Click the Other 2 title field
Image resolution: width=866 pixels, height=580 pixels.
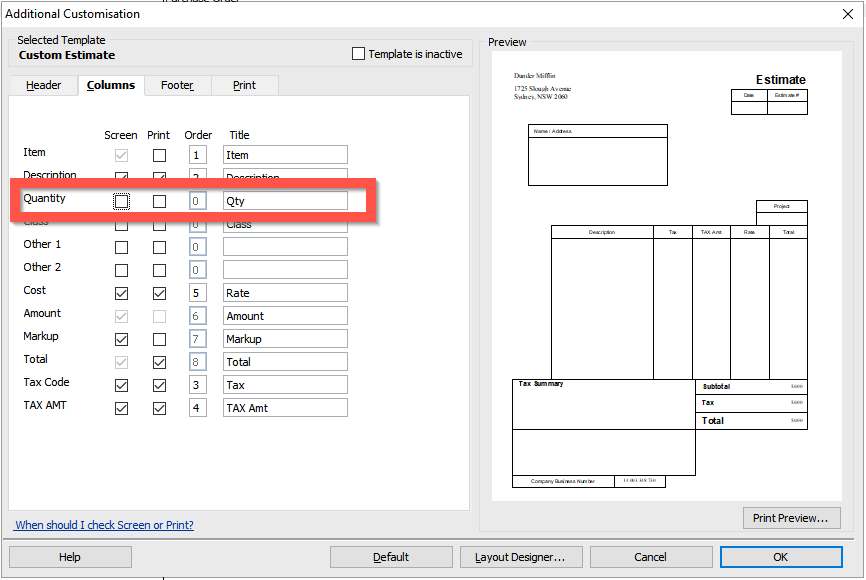coord(285,270)
